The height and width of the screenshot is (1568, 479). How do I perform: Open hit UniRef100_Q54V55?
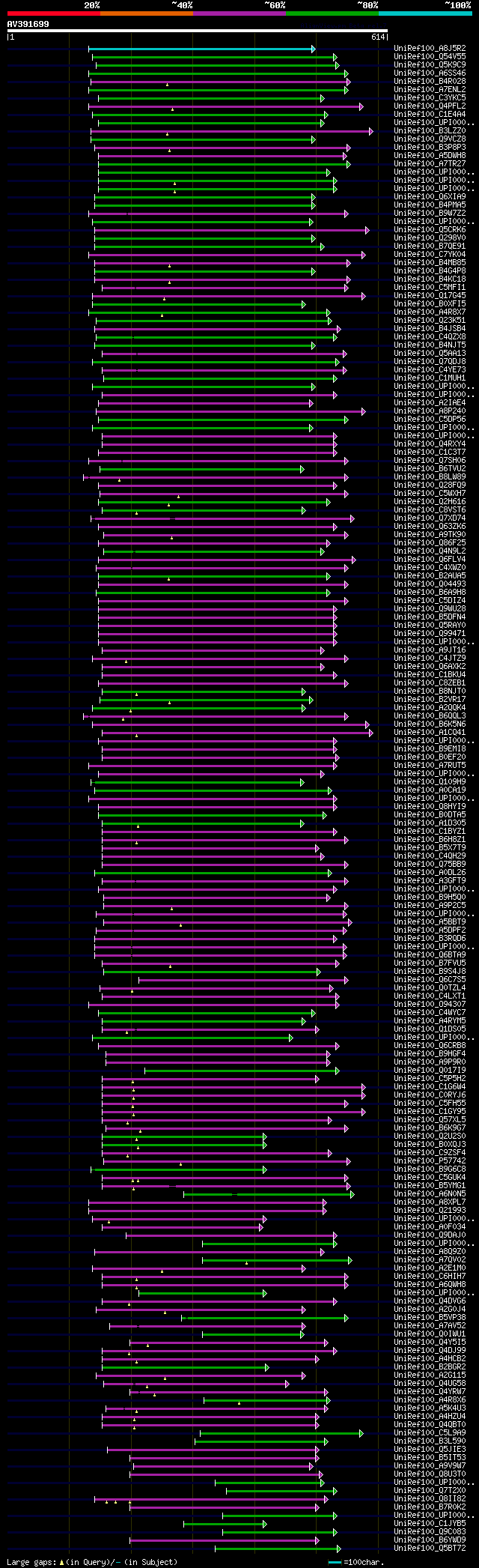[x=430, y=57]
